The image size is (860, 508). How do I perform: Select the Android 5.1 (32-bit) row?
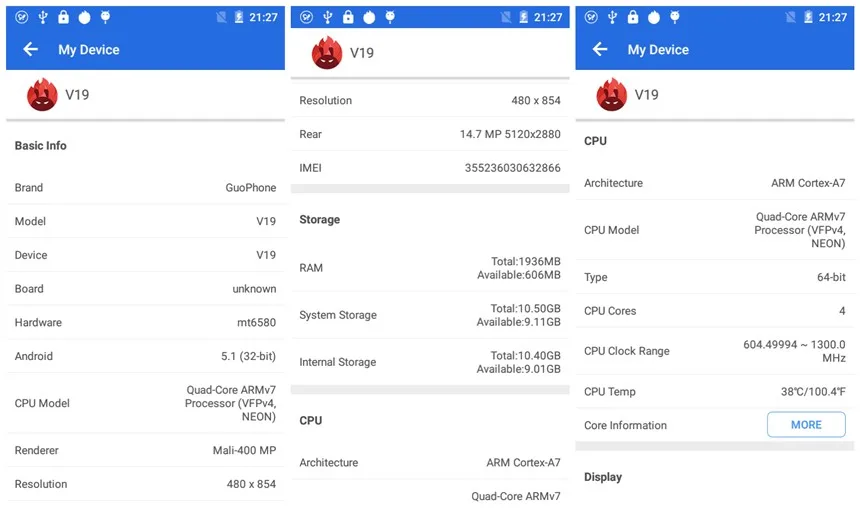145,356
